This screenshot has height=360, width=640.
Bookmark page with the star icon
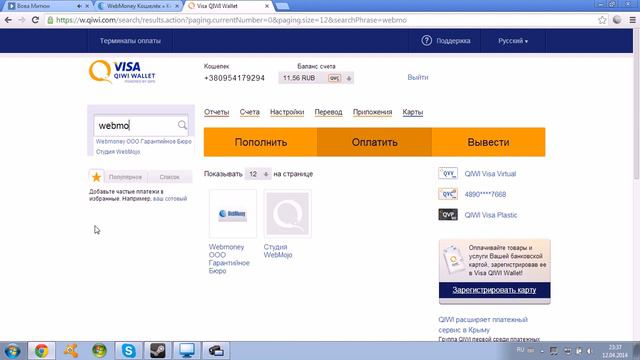pos(602,20)
